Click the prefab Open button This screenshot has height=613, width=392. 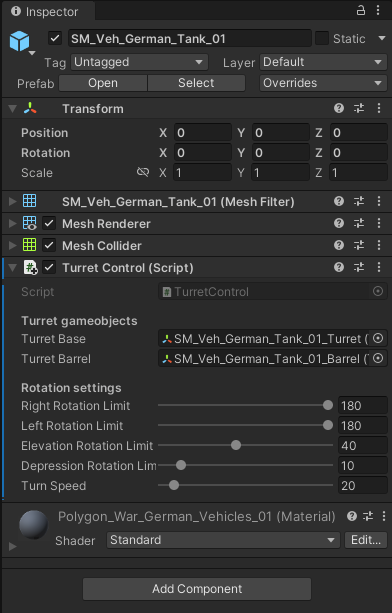103,83
